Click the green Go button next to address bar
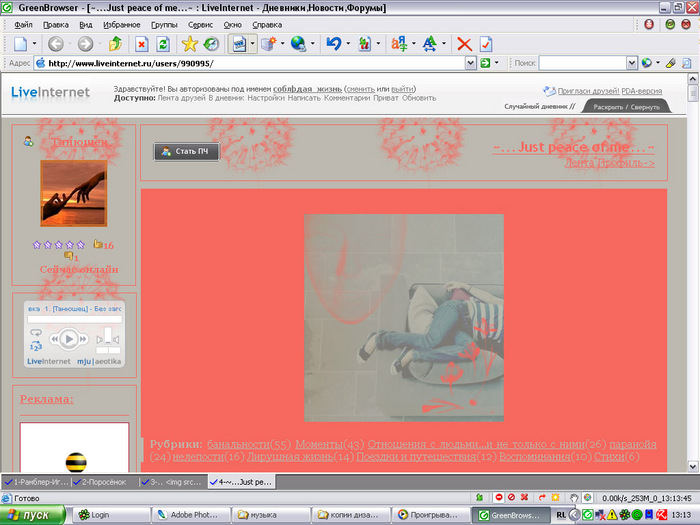Viewport: 700px width, 525px height. (x=485, y=63)
